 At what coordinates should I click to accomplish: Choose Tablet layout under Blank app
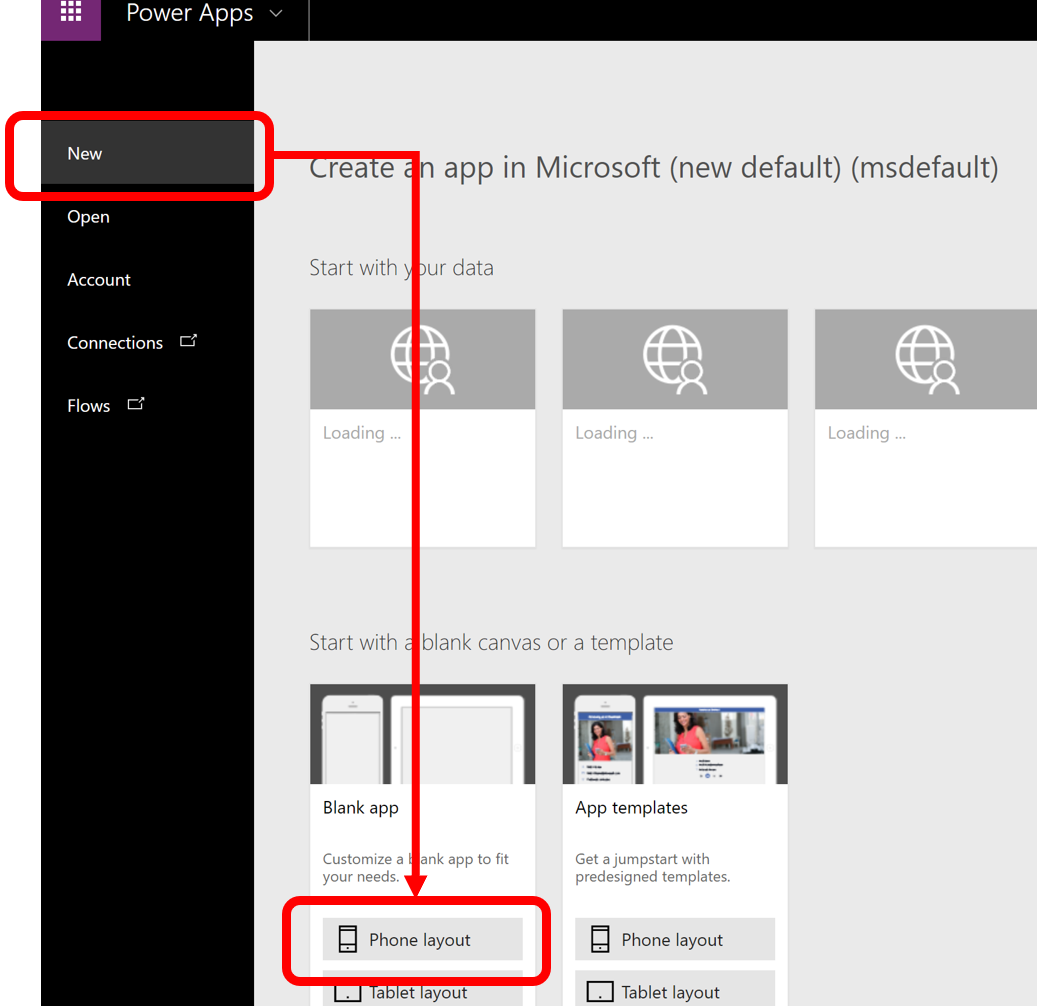(423, 990)
